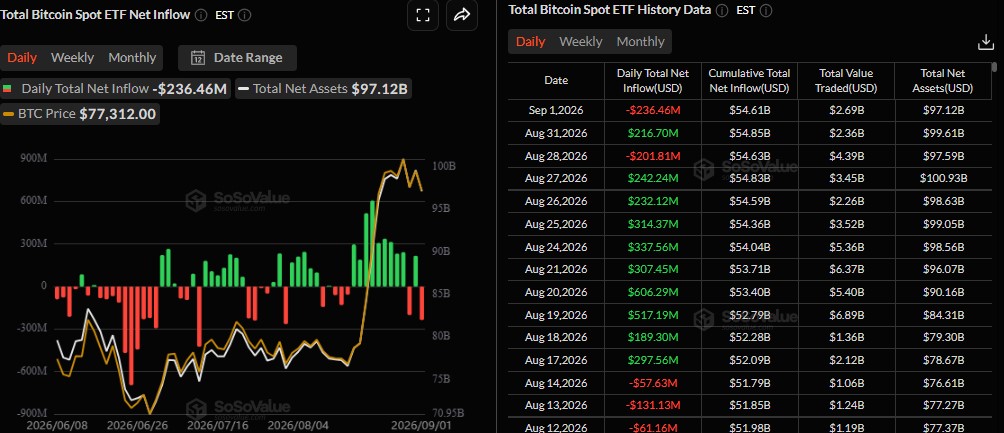Viewport: 1004px width, 433px height.
Task: Click the $606.29M inflow value
Action: coord(652,292)
